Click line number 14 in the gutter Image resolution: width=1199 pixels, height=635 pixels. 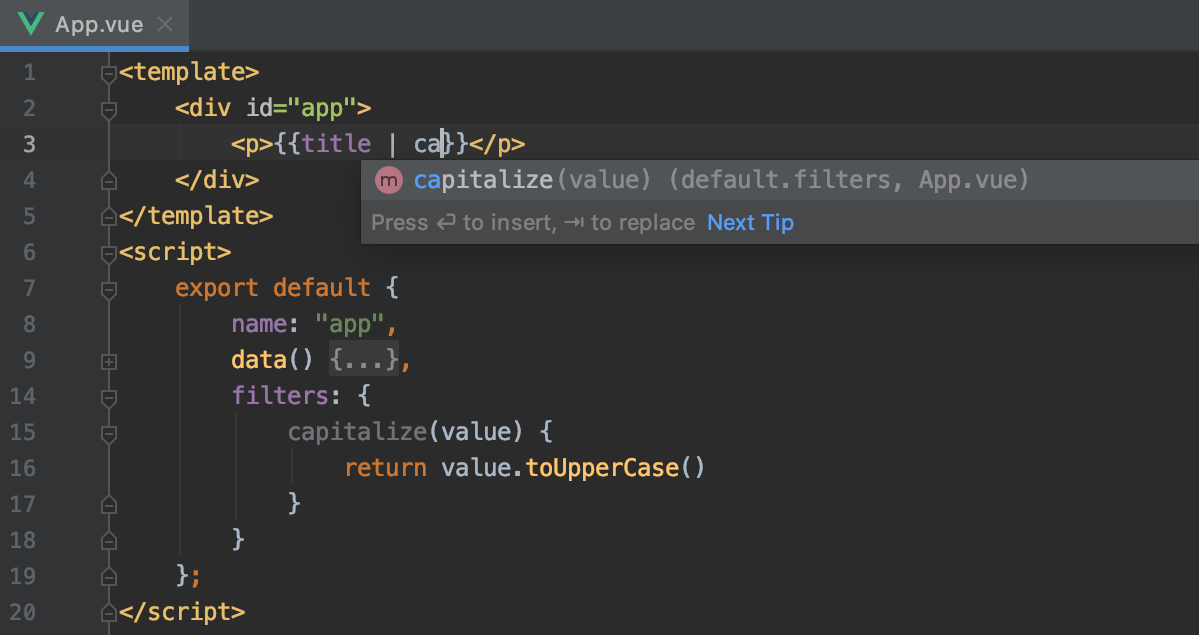[x=23, y=396]
